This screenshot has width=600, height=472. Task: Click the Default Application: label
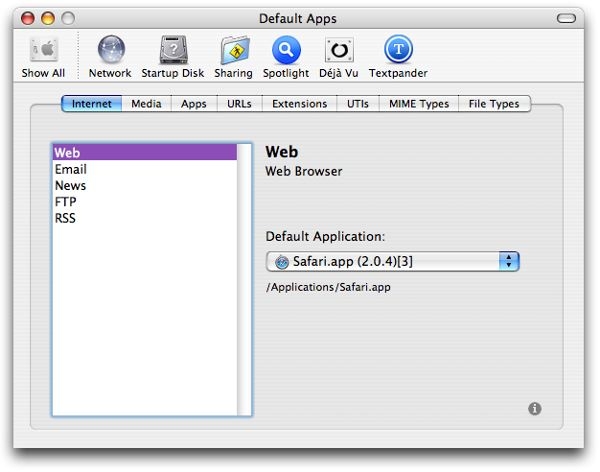tap(325, 236)
